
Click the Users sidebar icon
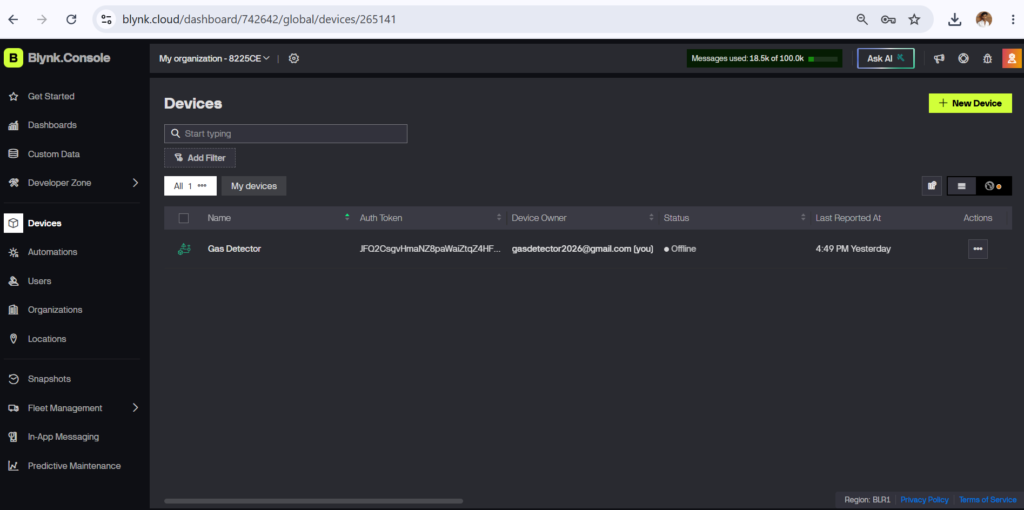click(x=13, y=281)
